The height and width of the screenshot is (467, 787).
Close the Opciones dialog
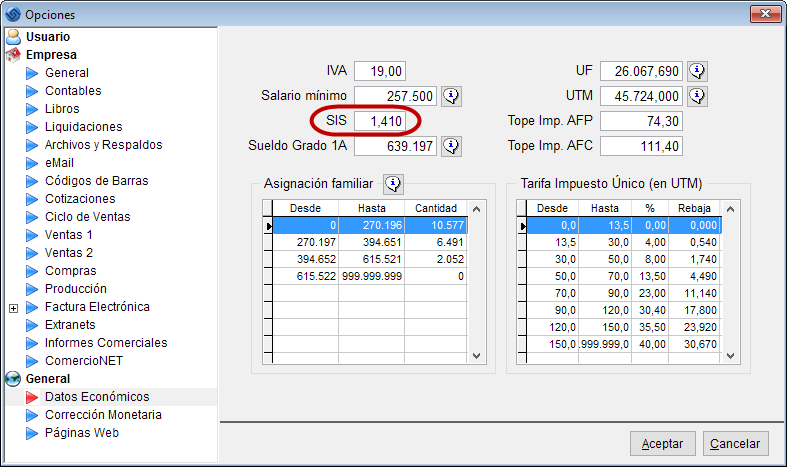tap(765, 14)
